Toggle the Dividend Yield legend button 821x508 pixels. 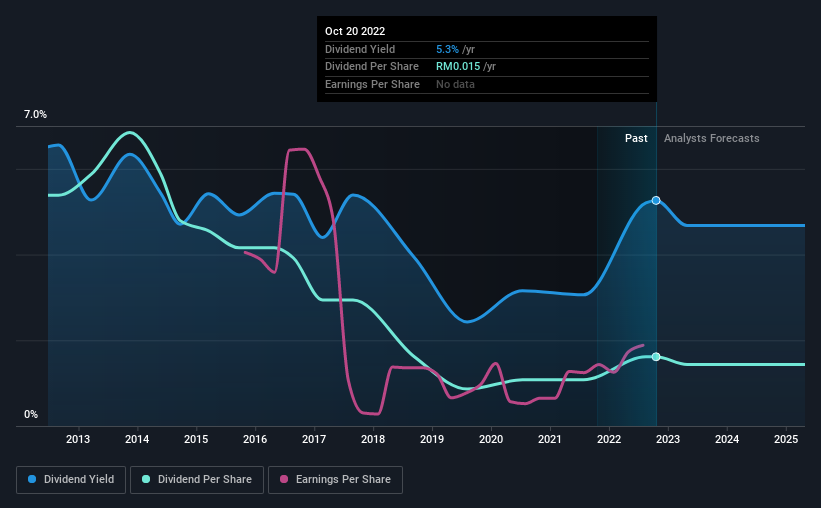point(71,480)
